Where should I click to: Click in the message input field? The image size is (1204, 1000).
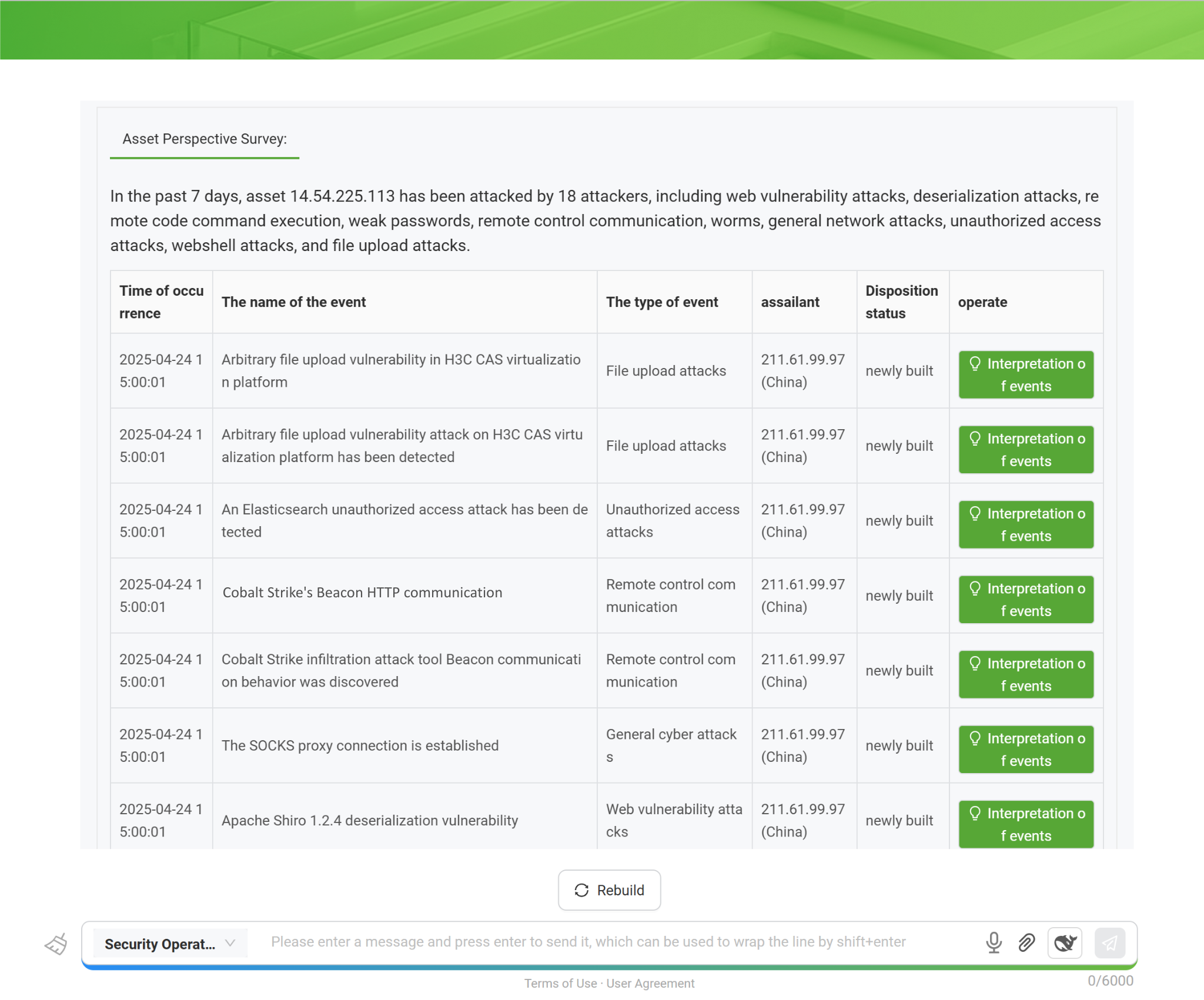tap(588, 942)
